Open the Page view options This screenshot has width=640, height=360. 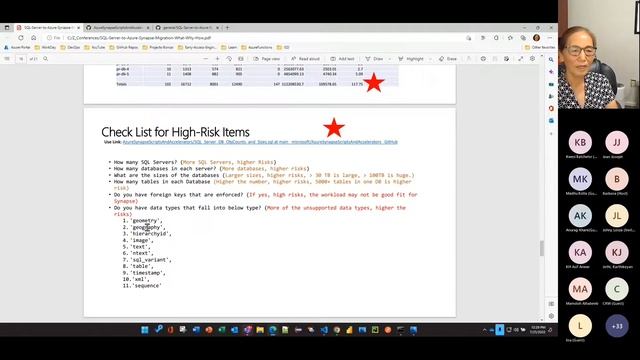267,59
